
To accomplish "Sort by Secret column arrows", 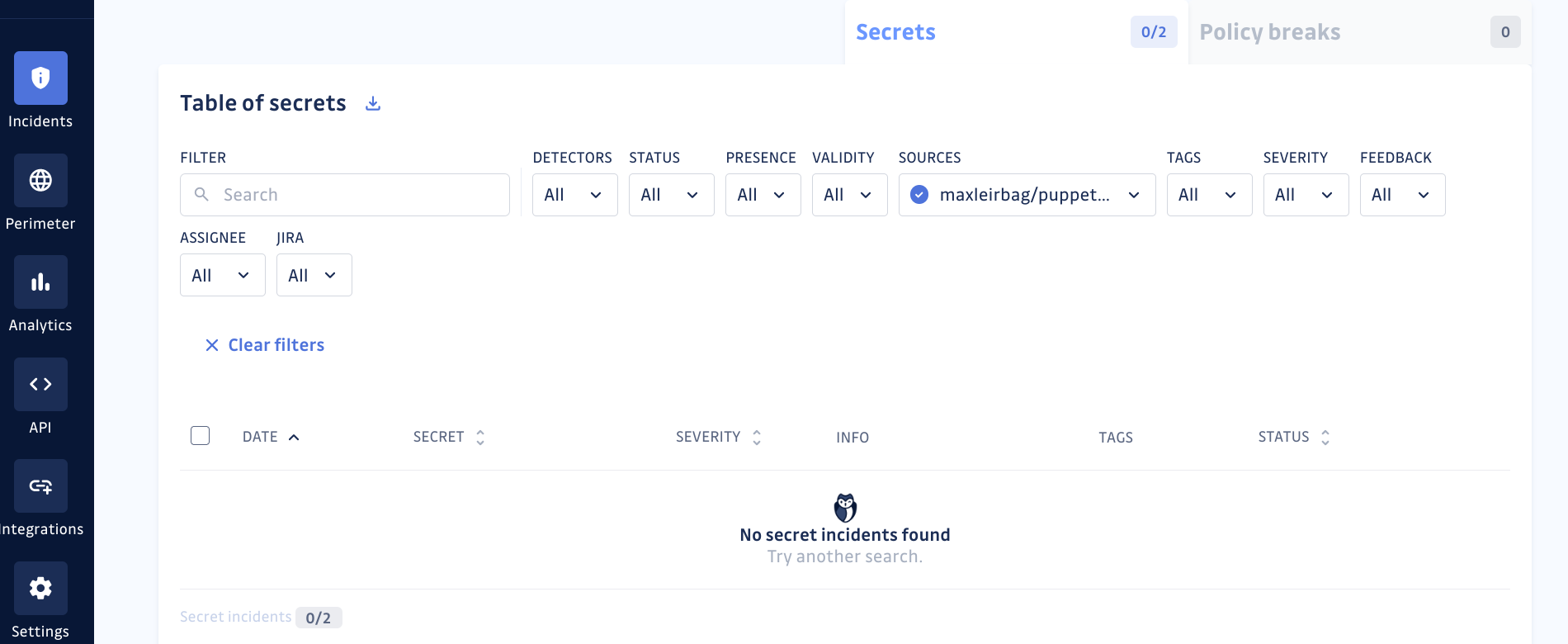I will pos(480,438).
